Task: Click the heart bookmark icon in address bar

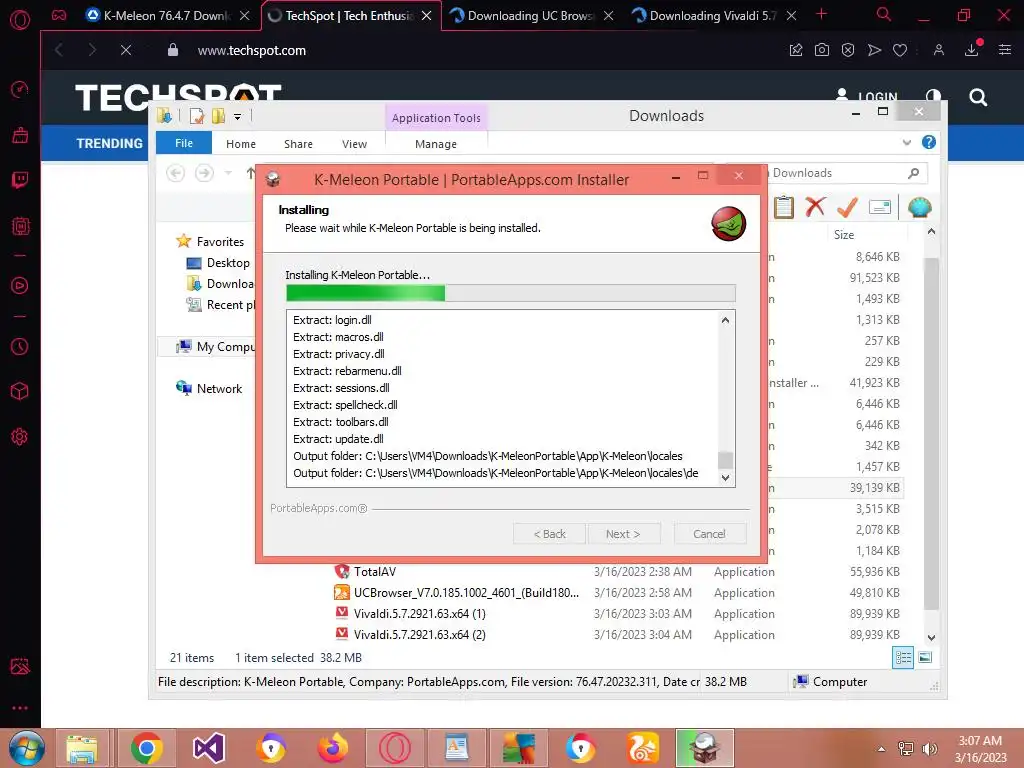Action: pyautogui.click(x=900, y=50)
